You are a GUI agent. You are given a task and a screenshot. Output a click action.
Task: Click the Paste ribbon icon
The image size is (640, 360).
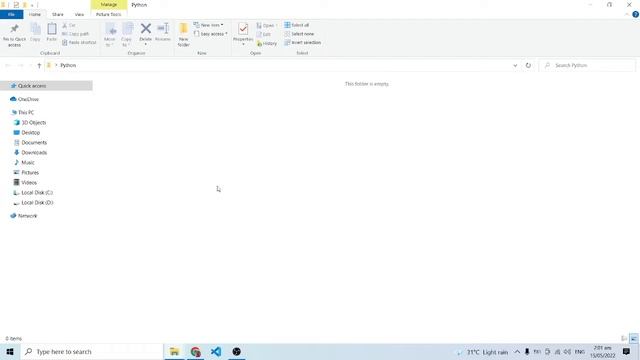coord(52,29)
